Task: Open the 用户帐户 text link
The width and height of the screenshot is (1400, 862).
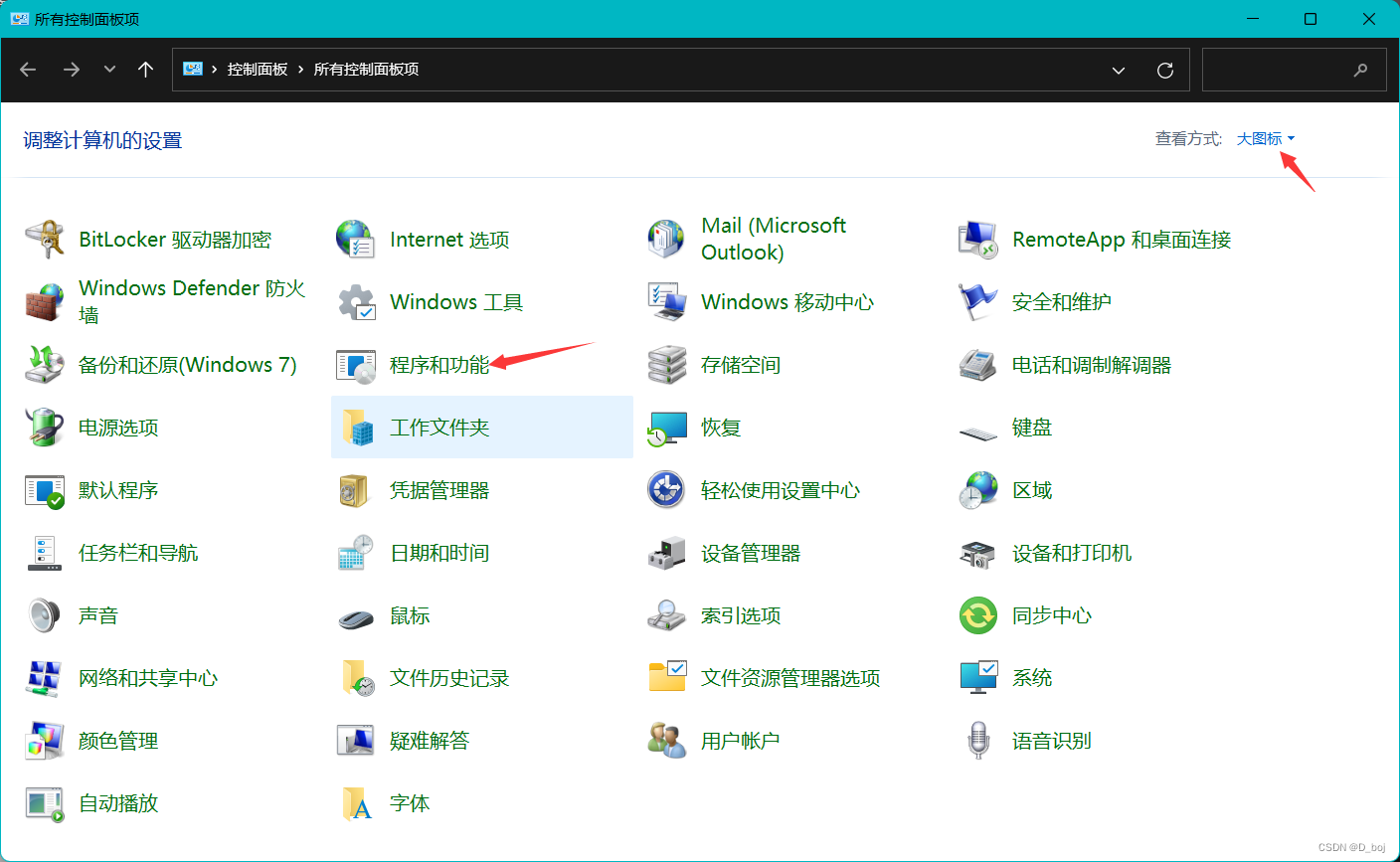Action: coord(741,741)
